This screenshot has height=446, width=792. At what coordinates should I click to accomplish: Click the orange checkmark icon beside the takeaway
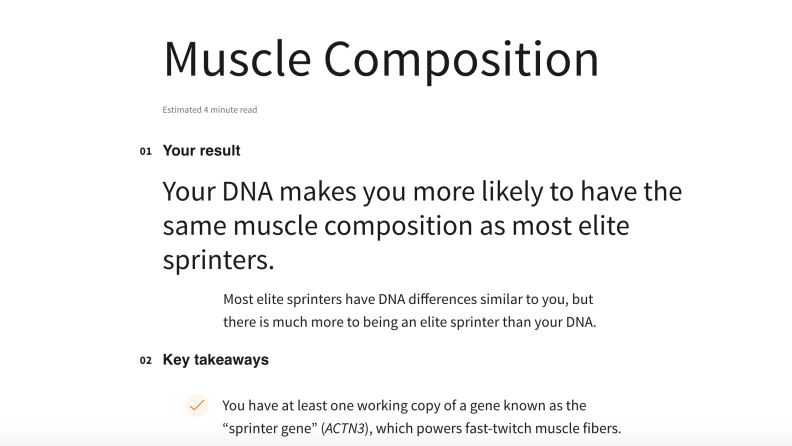[197, 405]
